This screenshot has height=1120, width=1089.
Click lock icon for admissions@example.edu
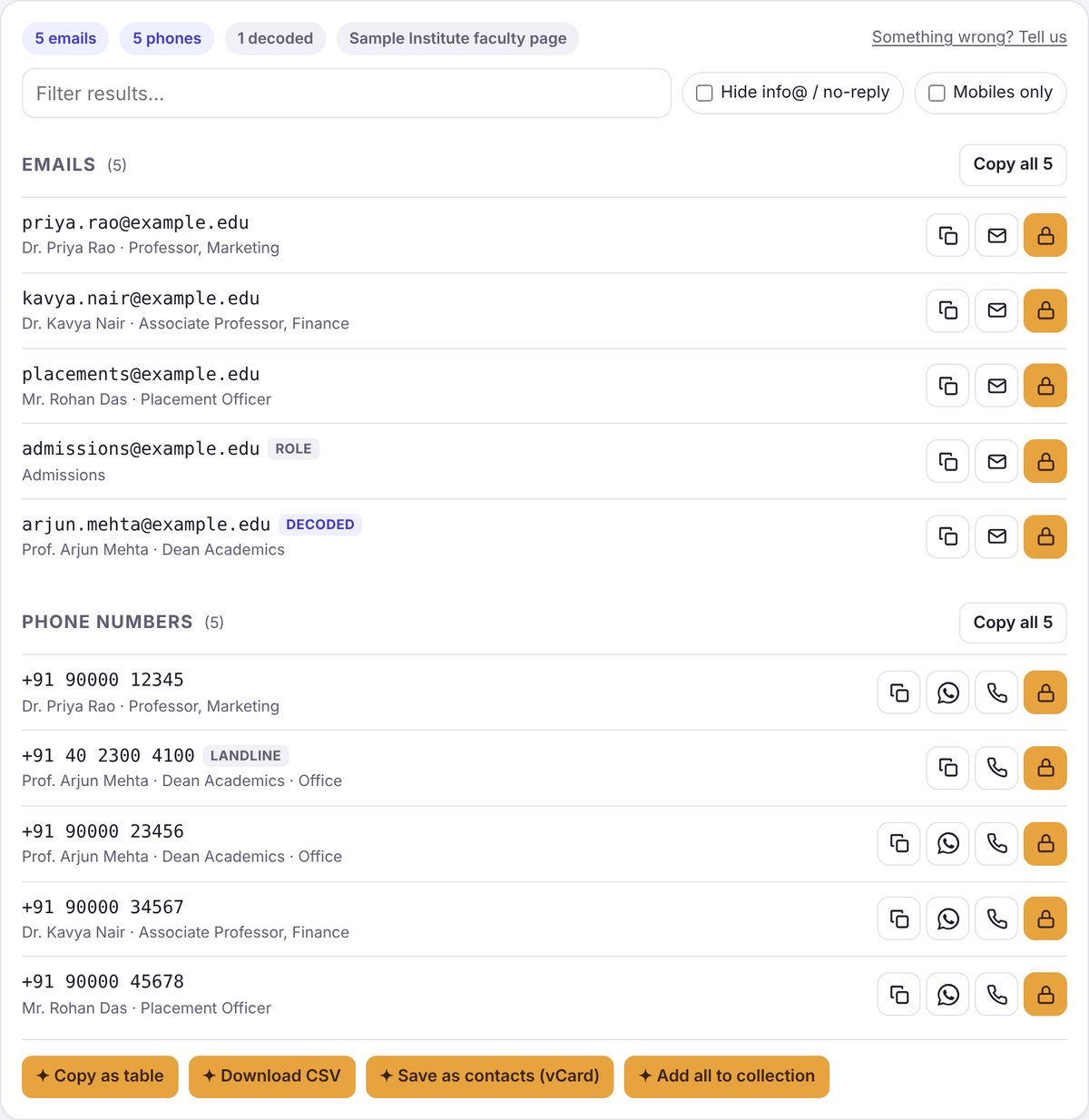coord(1045,462)
